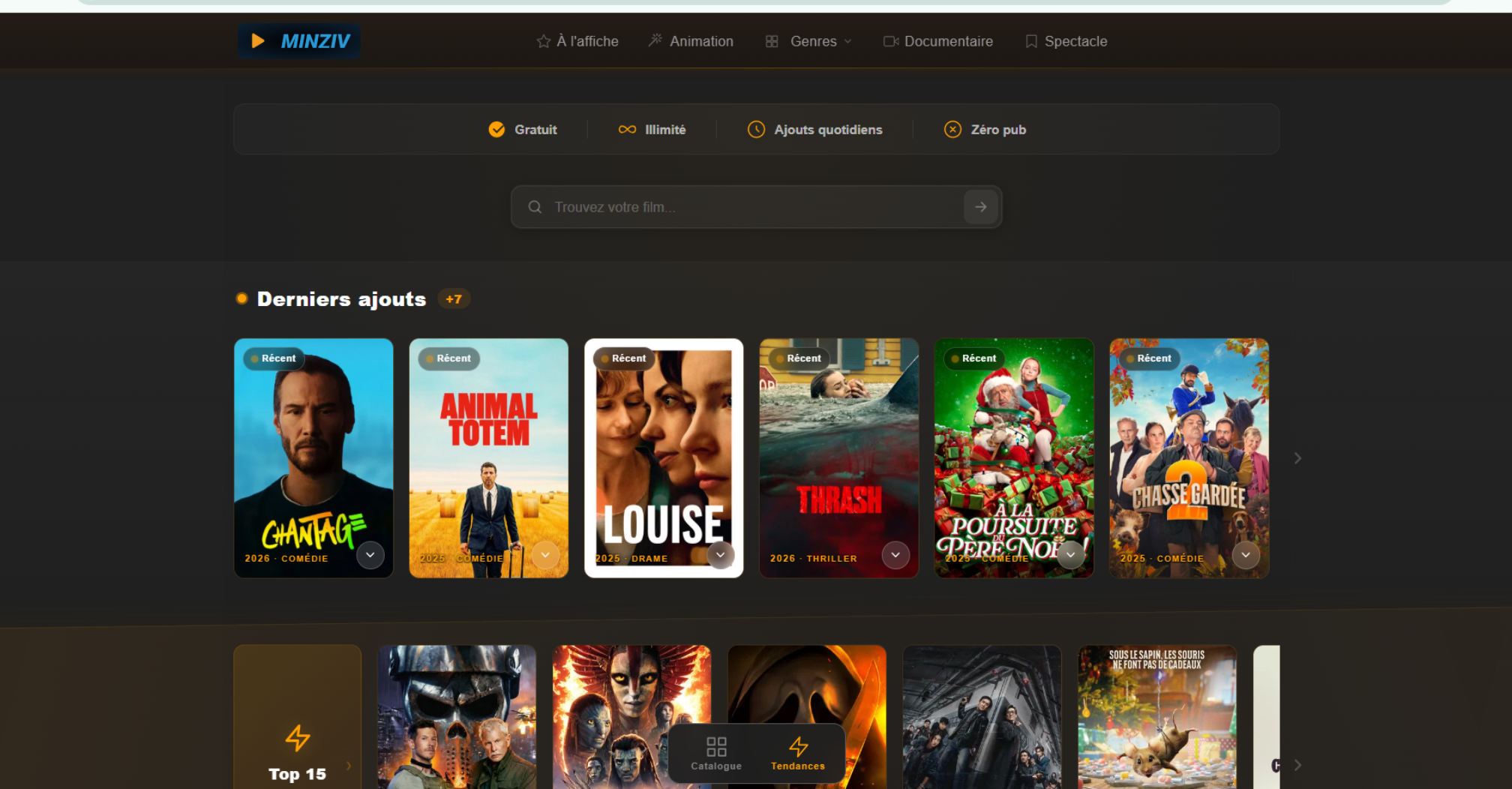
Task: Click the Catalogue grid icon
Action: point(716,747)
